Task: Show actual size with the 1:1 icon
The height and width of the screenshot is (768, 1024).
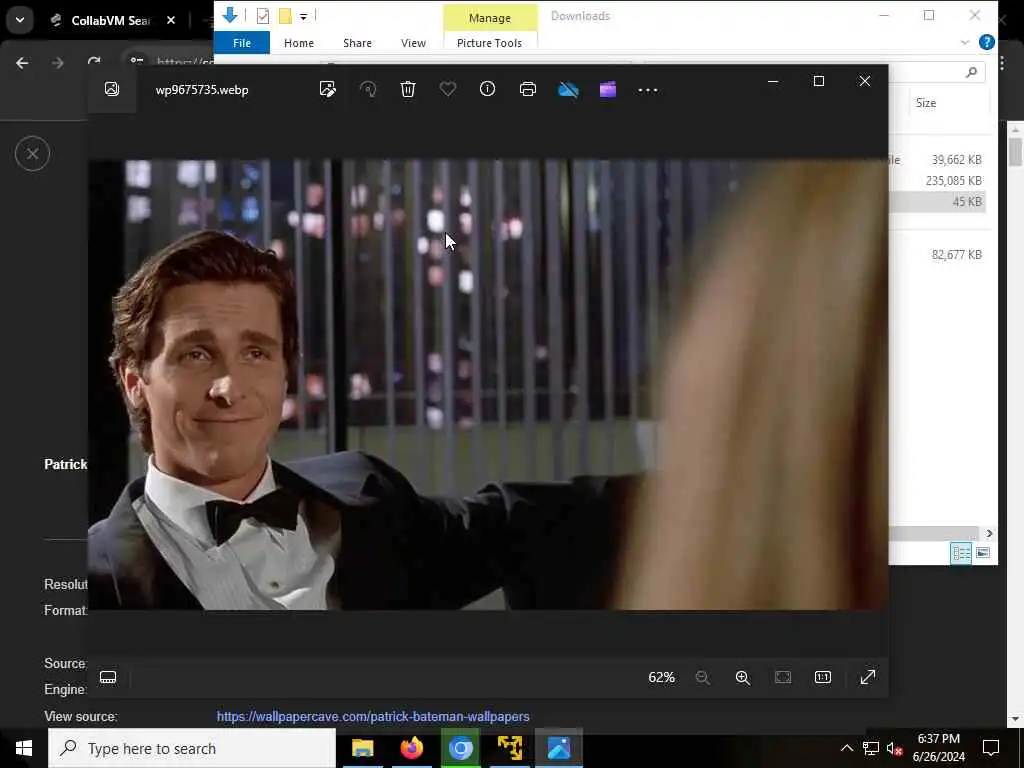Action: (823, 677)
